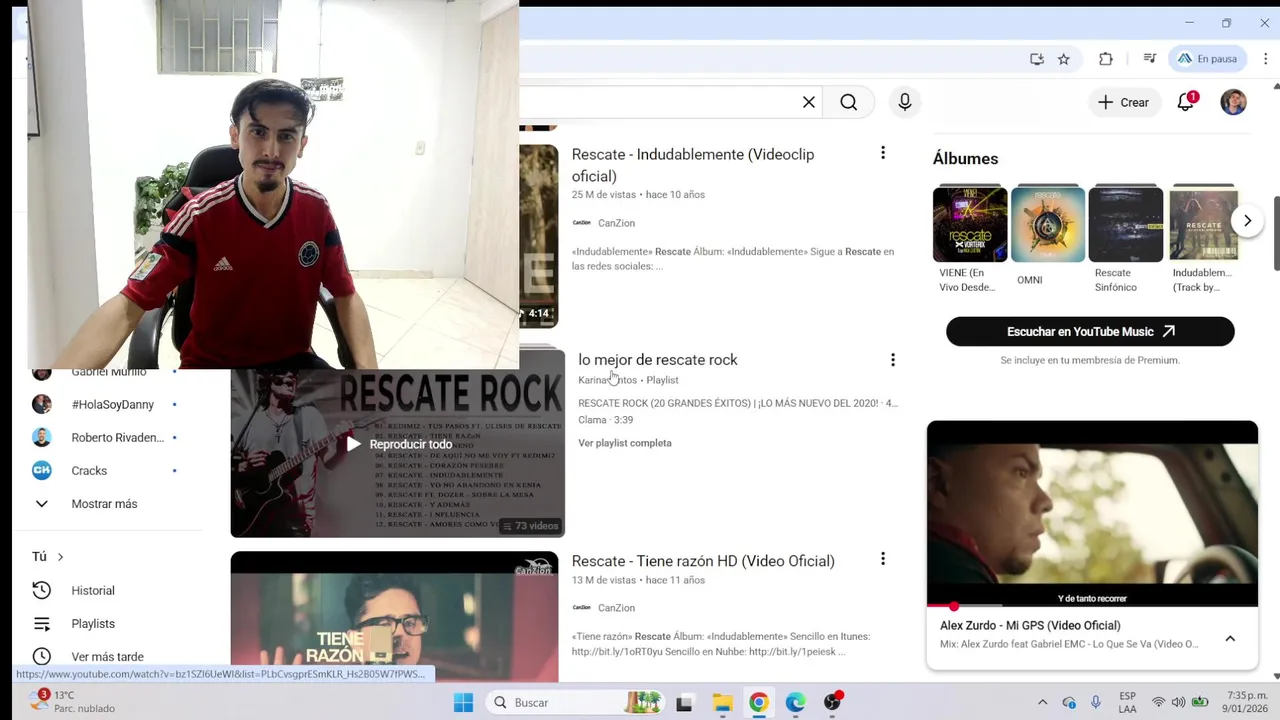The height and width of the screenshot is (720, 1280).
Task: Open the Indudablemente (Track by...) album cover
Action: point(1204,224)
